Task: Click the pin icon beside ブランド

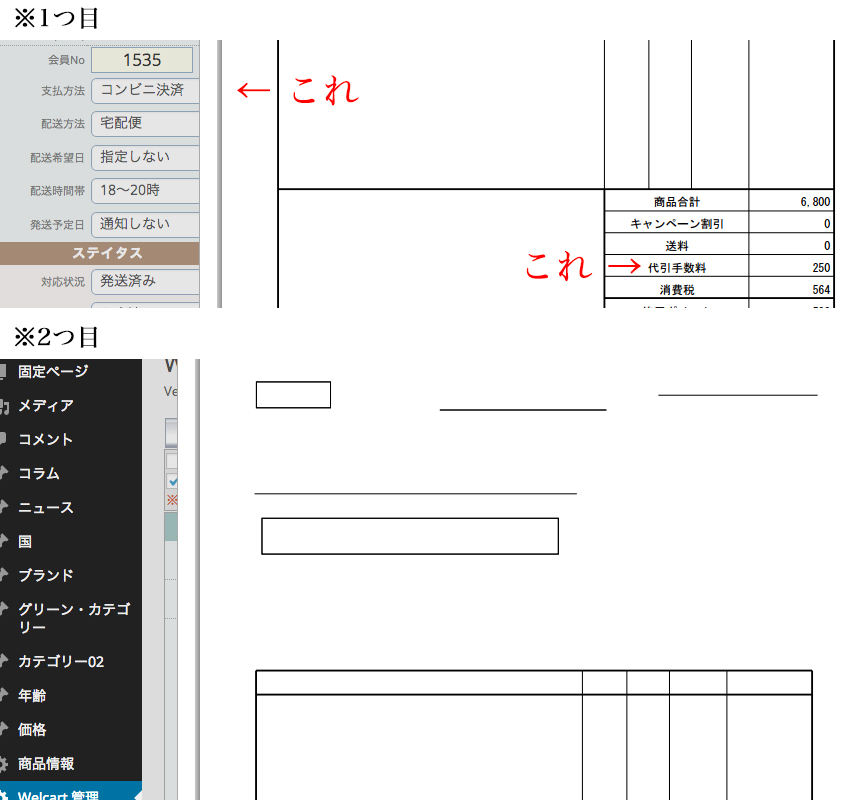Action: coord(3,575)
